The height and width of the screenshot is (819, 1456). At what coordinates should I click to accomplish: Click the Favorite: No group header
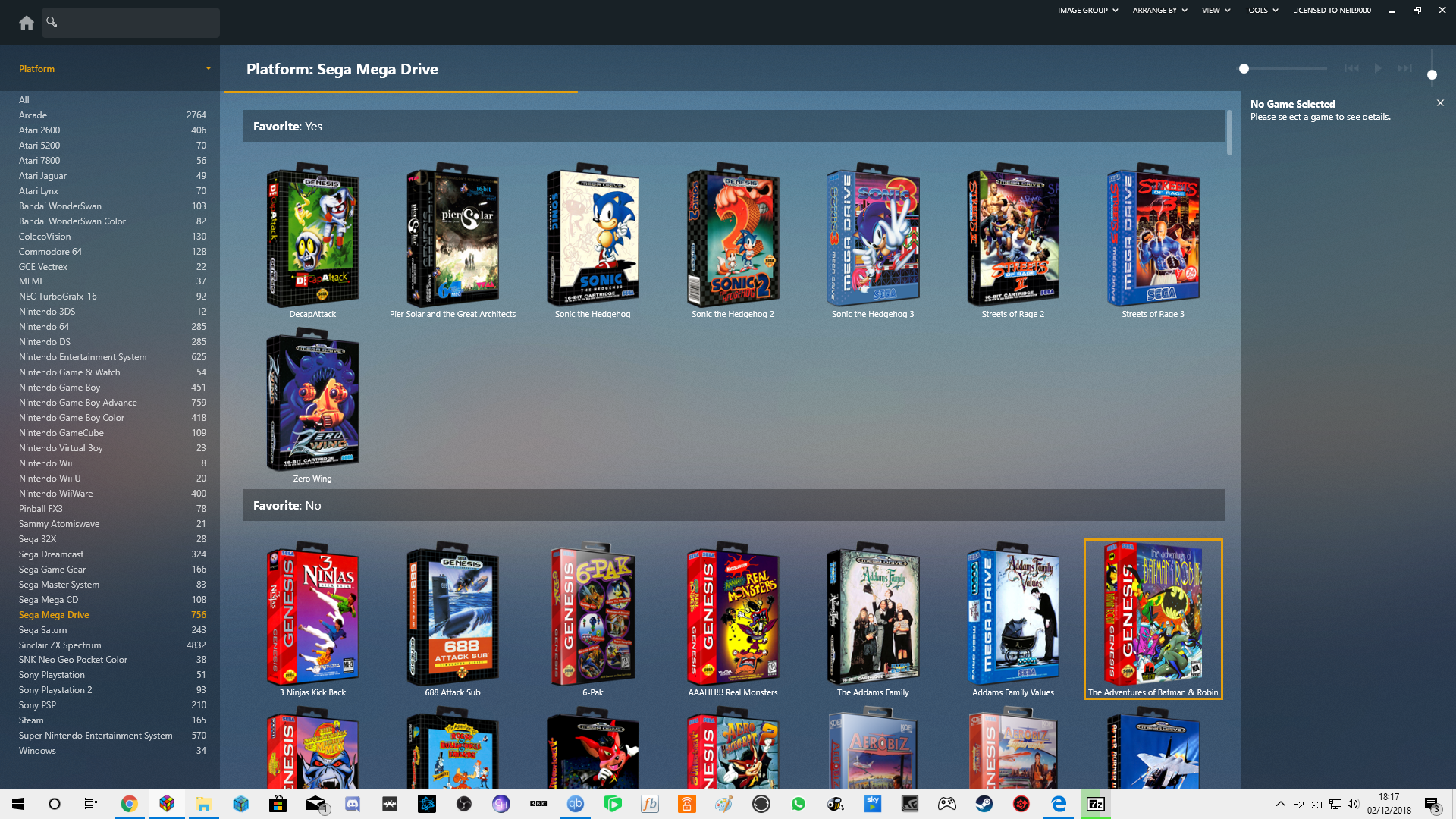(733, 506)
